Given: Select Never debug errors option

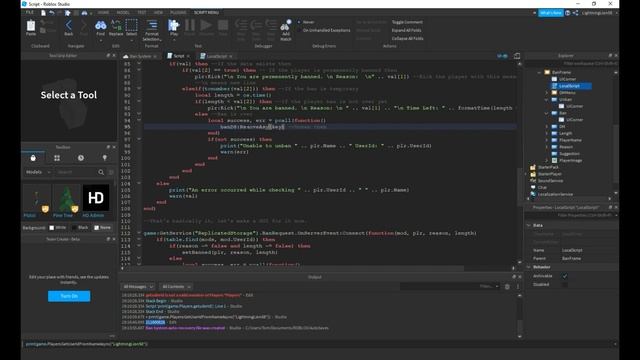Looking at the screenshot, I should click(306, 22).
